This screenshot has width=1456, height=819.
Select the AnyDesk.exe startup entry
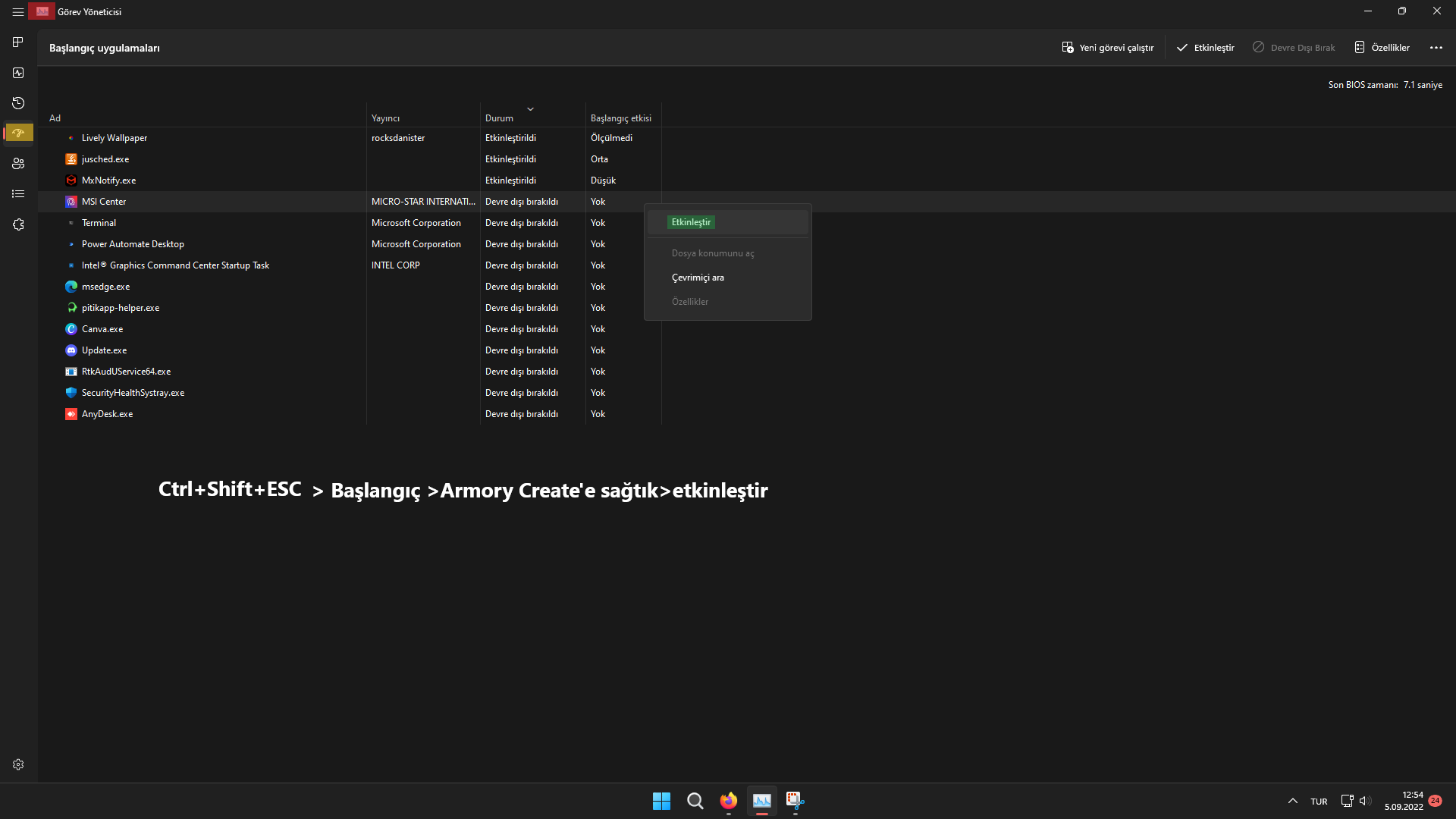107,414
